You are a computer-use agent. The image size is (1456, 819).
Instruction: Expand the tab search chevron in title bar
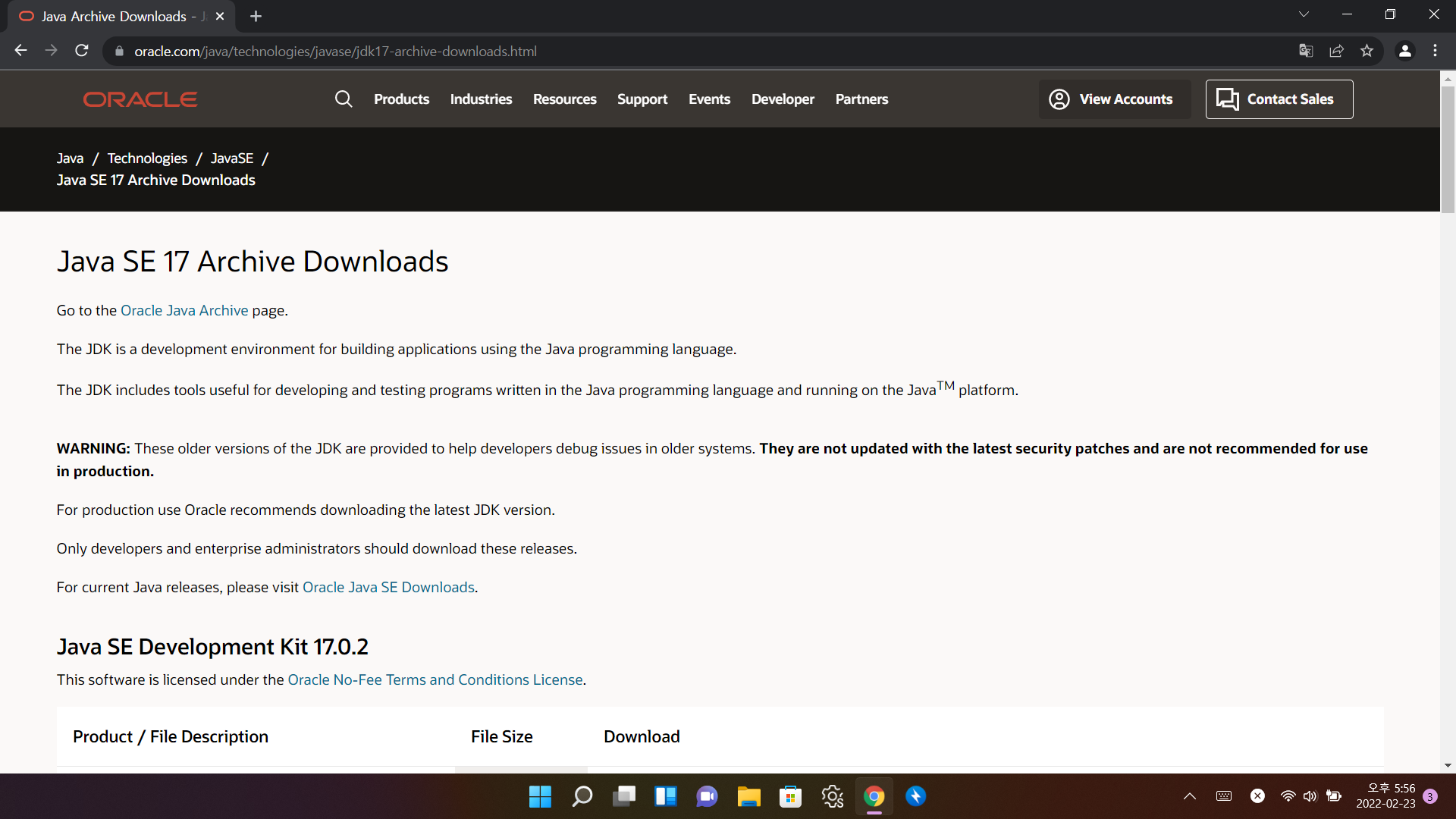[x=1304, y=15]
